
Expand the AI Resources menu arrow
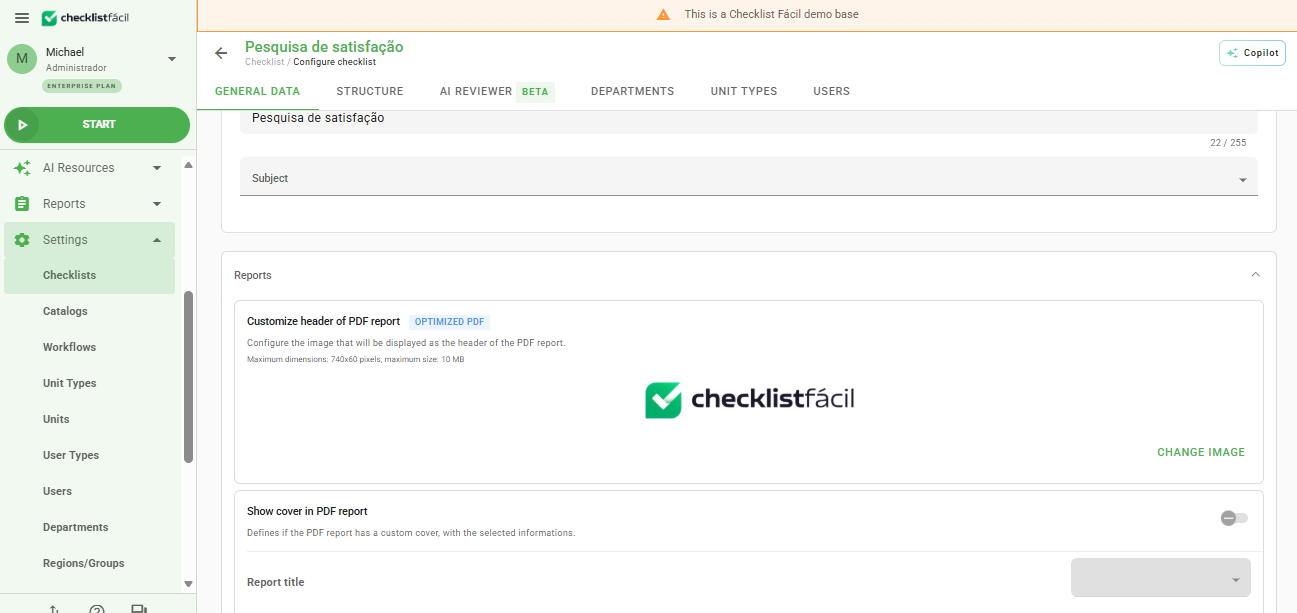157,168
